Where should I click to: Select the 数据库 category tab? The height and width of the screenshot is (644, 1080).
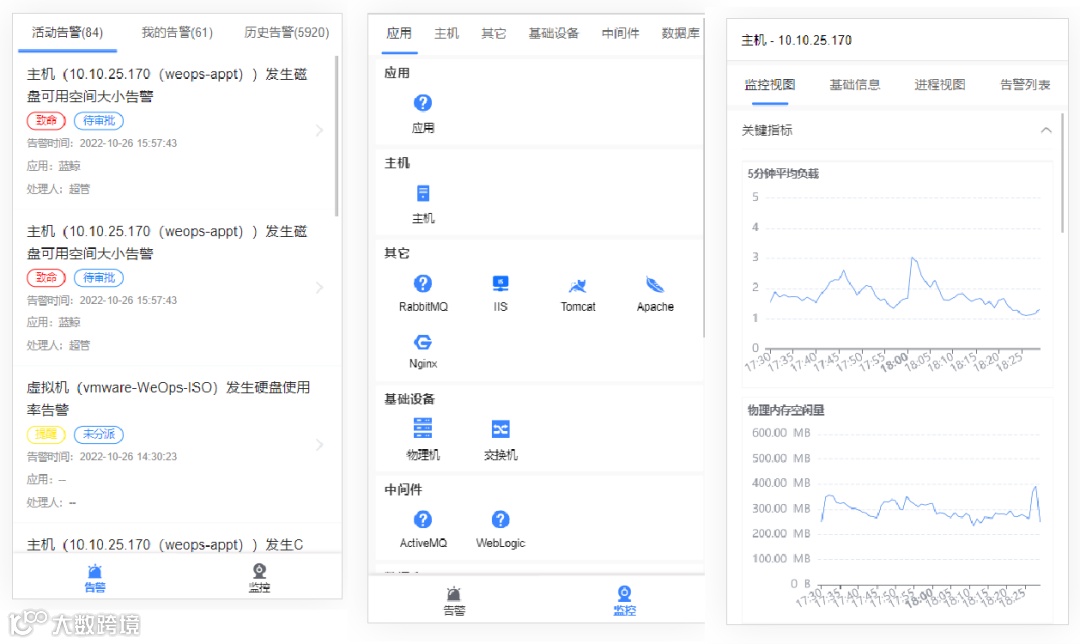(x=681, y=33)
